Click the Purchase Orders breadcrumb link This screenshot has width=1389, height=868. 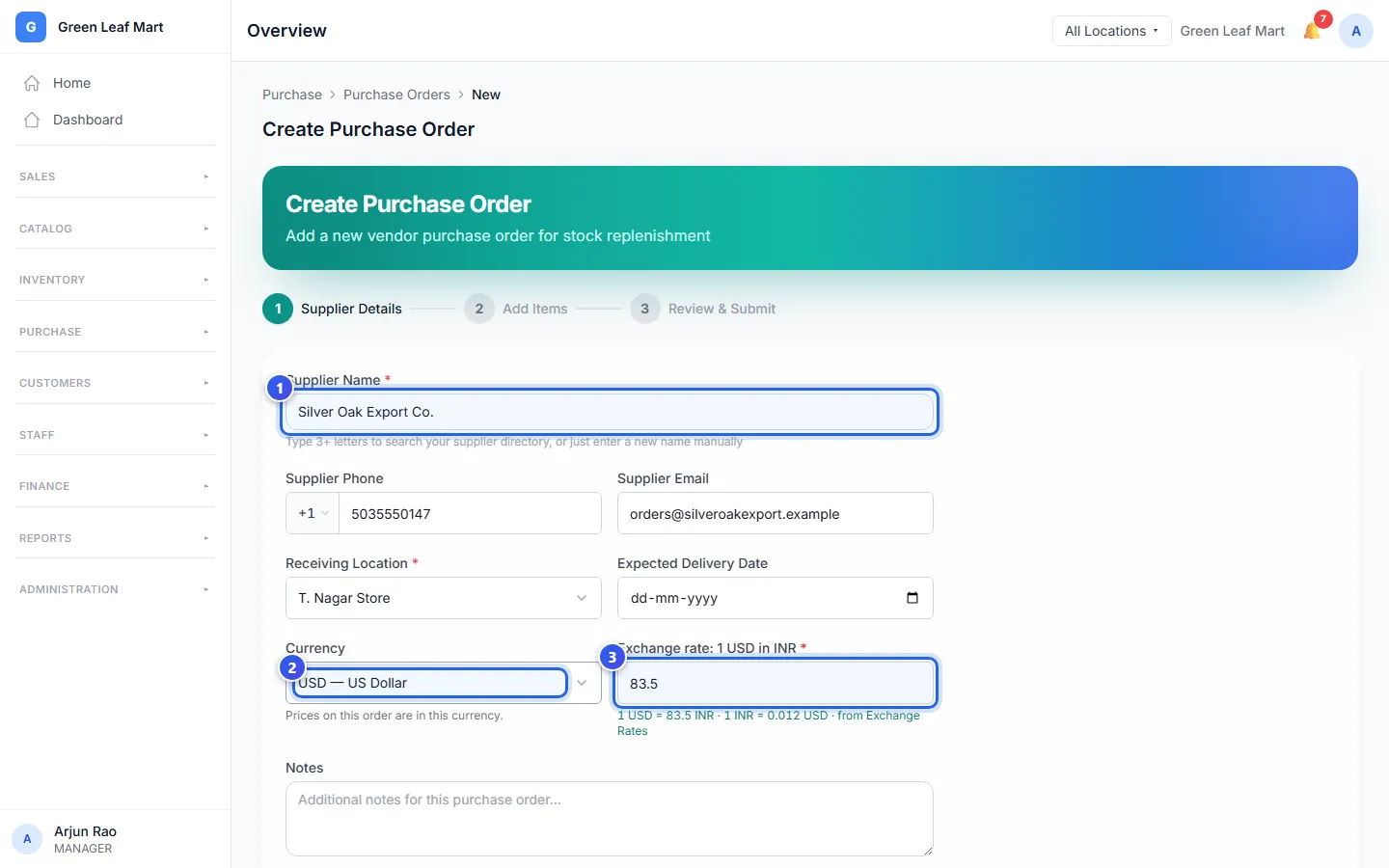click(x=396, y=95)
